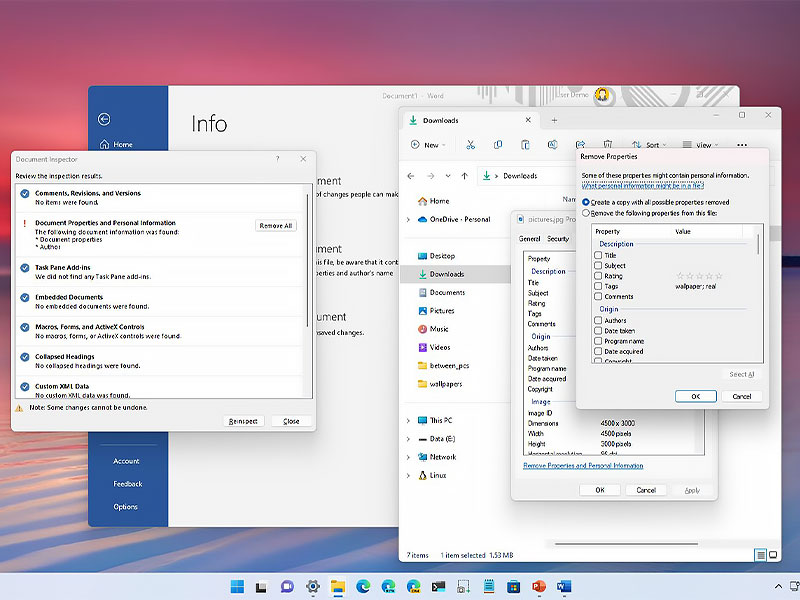Screen dimensions: 800x600
Task: Click the File Explorer forward arrow
Action: pyautogui.click(x=431, y=176)
